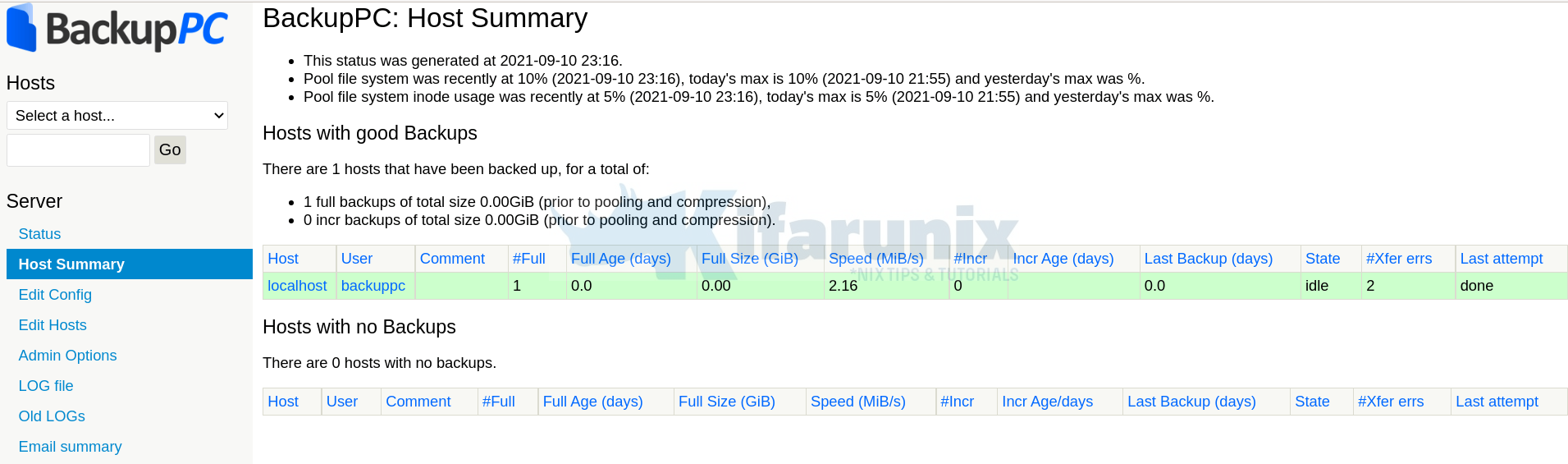Click Last Backup (days) in no-backups table
Screen dimensions: 1568x464
pos(1191,402)
